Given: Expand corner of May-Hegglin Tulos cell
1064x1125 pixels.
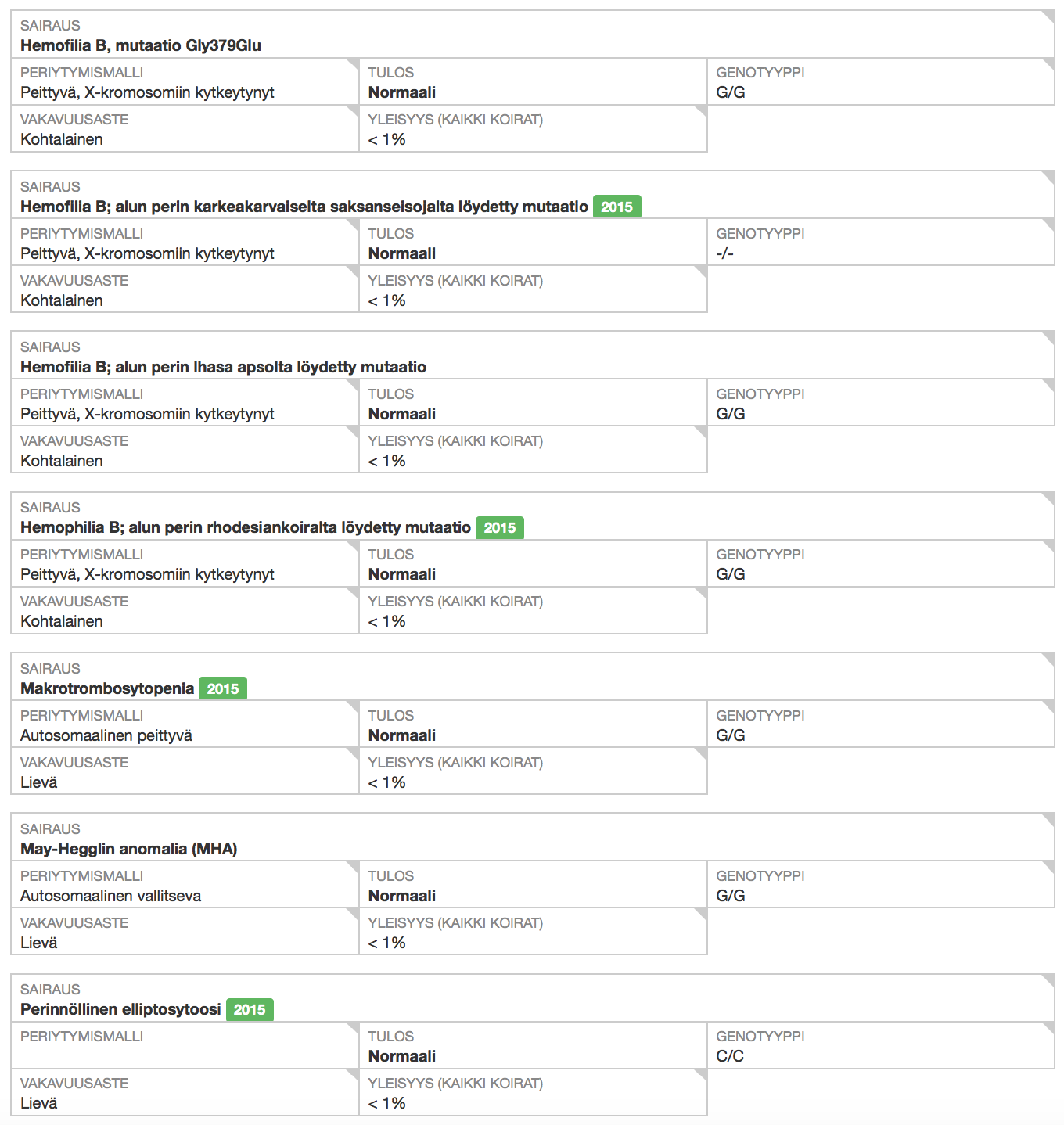Looking at the screenshot, I should [701, 867].
